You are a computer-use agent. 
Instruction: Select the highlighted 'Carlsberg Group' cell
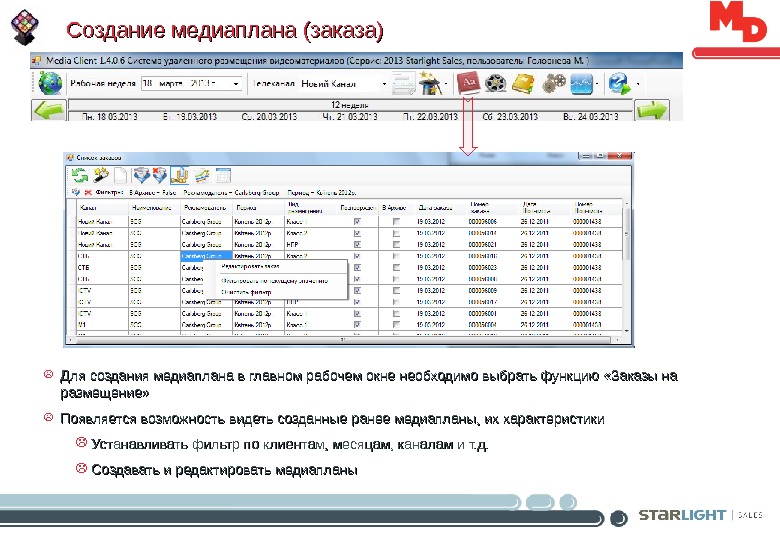pos(206,256)
